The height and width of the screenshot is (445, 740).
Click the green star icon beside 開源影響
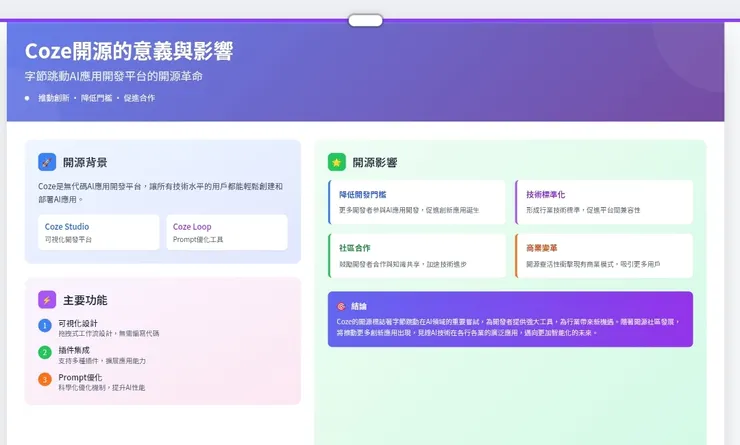pos(336,162)
